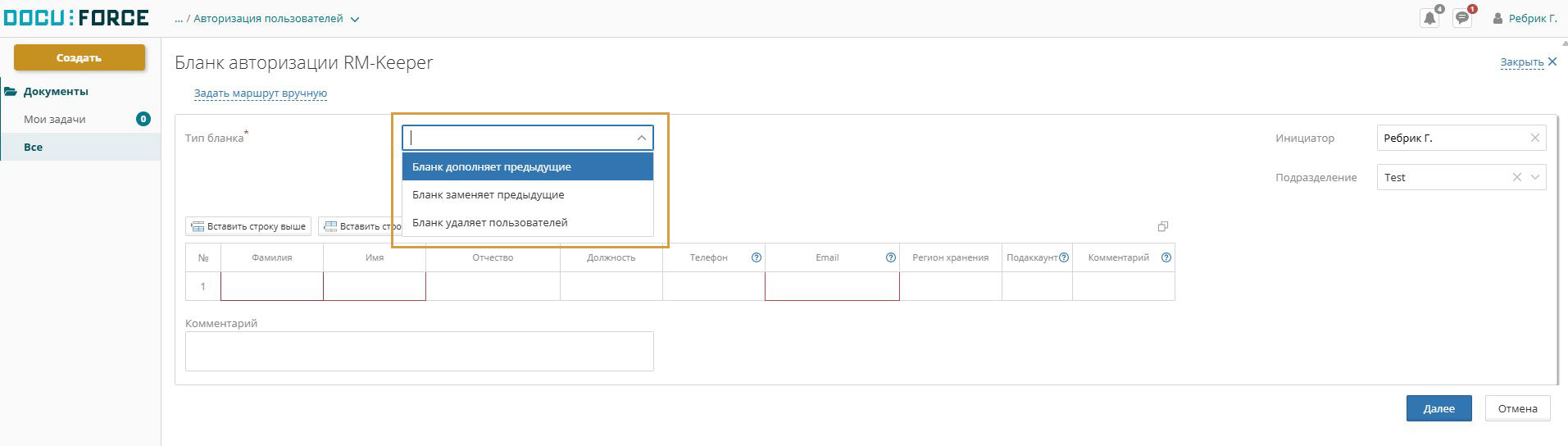The height and width of the screenshot is (446, 1568).
Task: Click the Телефон cell in row 1
Action: 714,286
